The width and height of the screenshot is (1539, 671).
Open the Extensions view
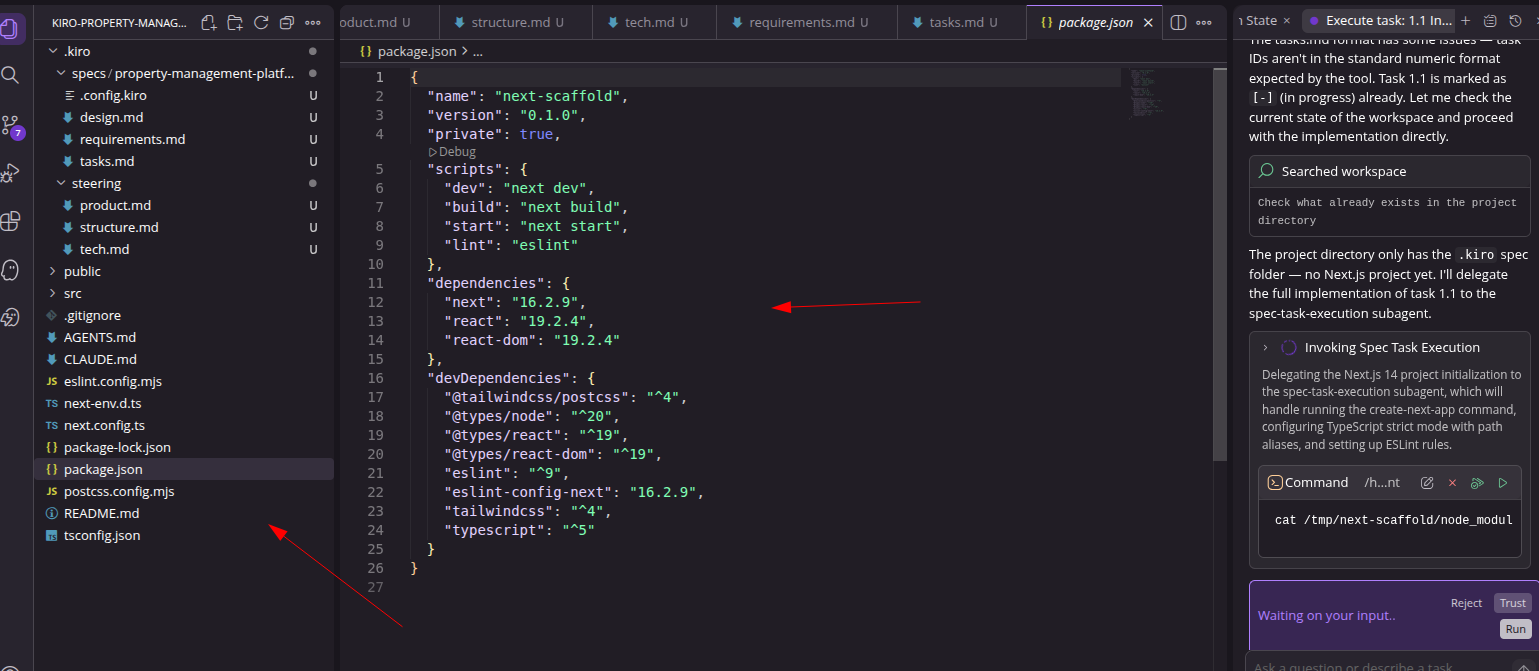(11, 221)
